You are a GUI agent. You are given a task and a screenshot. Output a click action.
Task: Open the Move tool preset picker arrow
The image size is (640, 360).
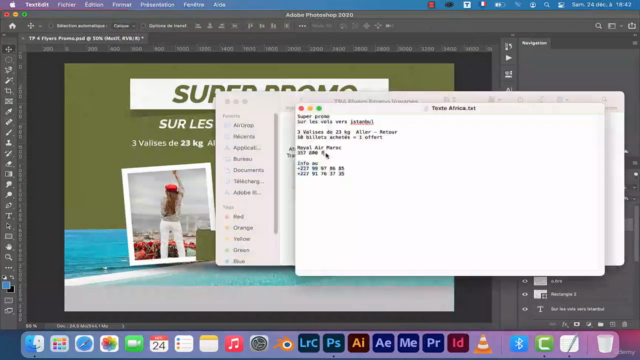coord(40,26)
